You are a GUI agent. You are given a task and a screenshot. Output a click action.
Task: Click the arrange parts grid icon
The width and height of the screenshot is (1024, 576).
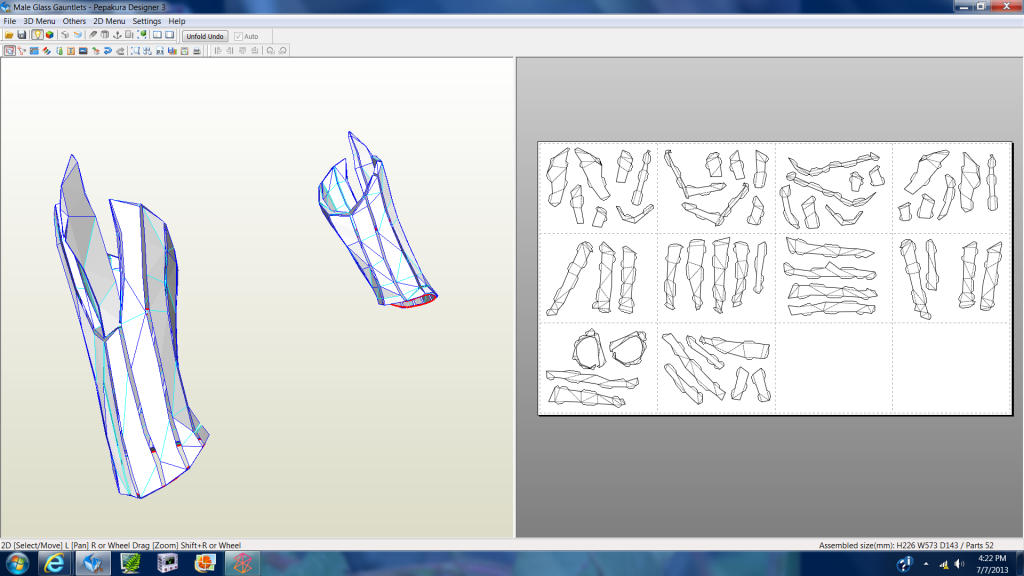pos(148,50)
